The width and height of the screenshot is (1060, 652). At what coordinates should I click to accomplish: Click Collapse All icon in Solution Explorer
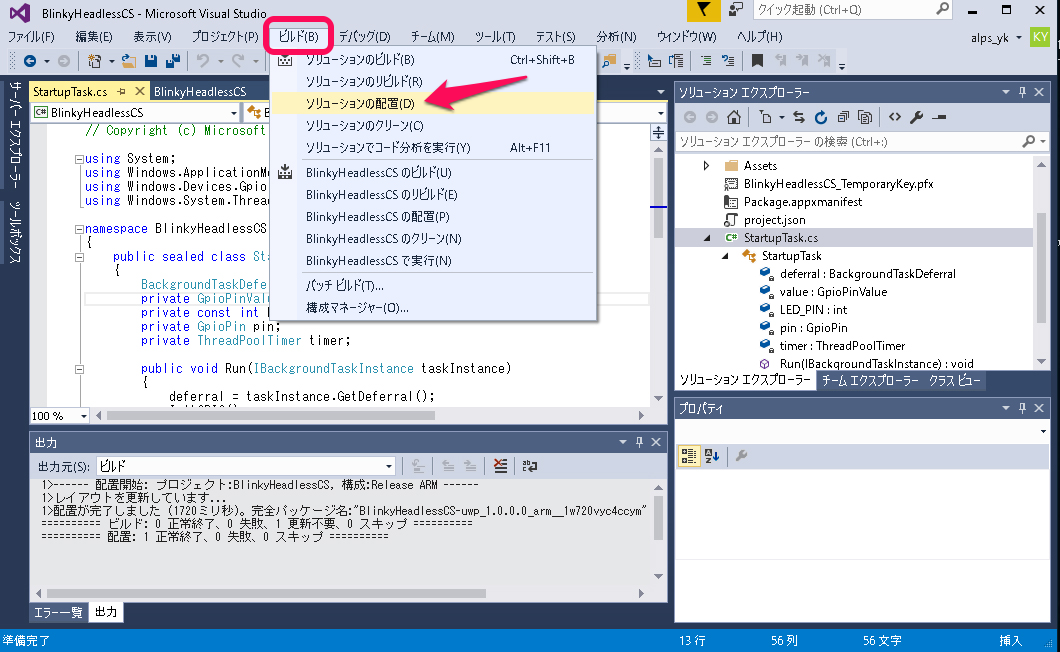coord(843,117)
